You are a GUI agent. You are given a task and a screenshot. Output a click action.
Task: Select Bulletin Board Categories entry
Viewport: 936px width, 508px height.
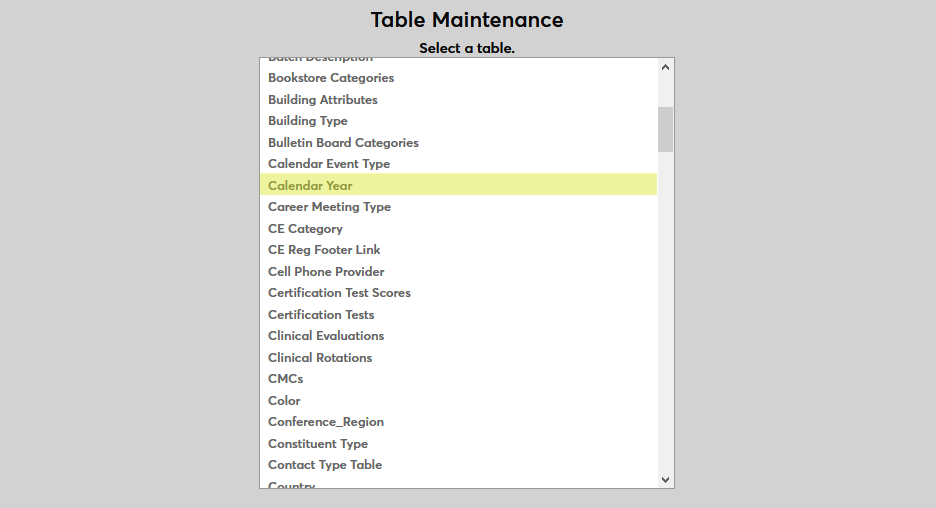pyautogui.click(x=343, y=143)
